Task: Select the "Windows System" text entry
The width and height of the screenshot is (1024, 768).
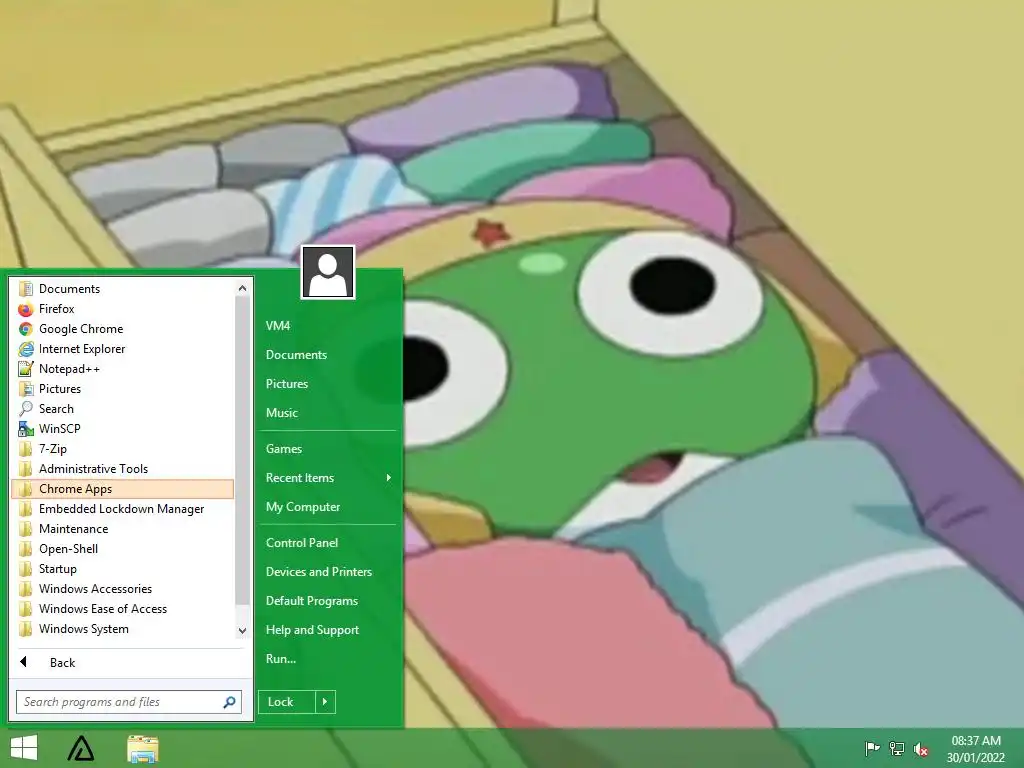Action: (84, 629)
